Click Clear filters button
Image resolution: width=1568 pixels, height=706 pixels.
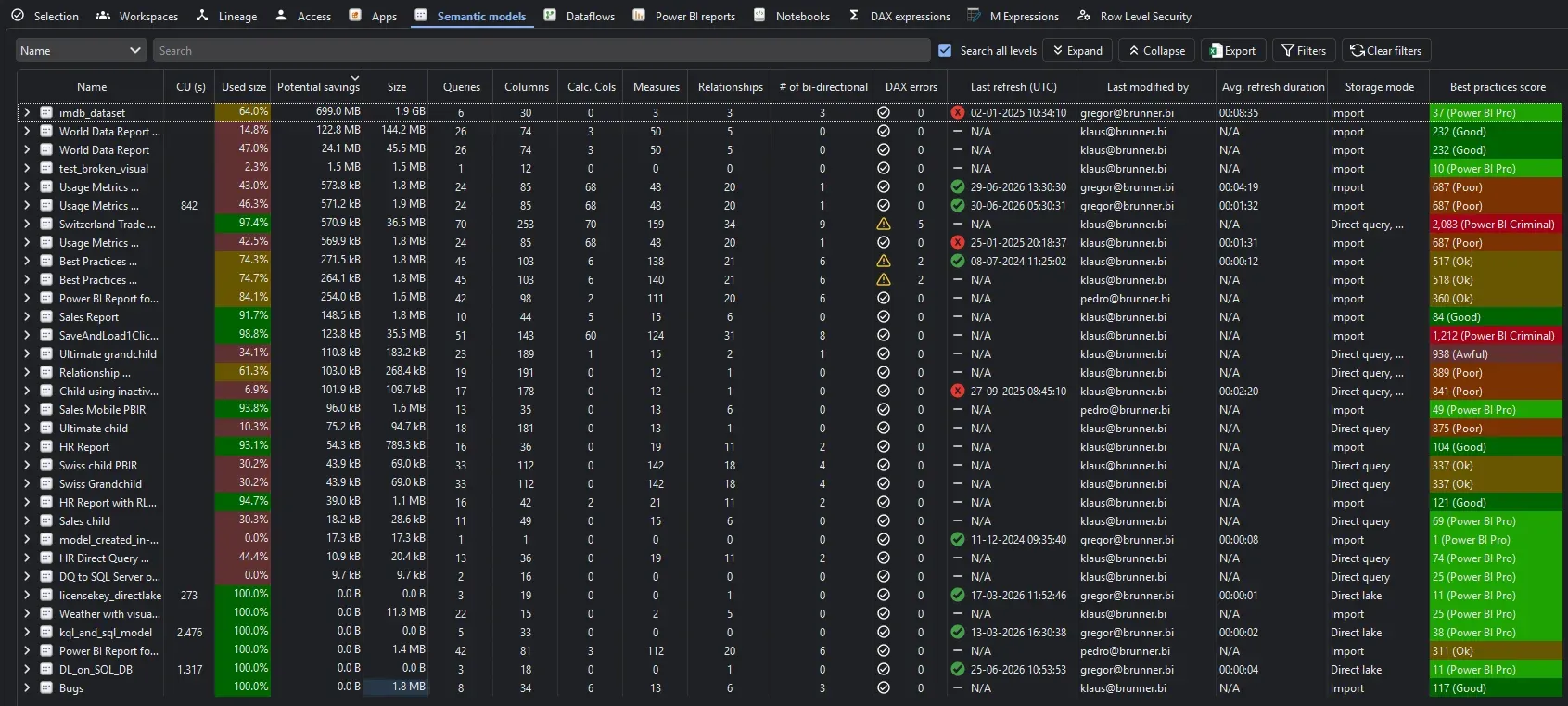[1385, 50]
